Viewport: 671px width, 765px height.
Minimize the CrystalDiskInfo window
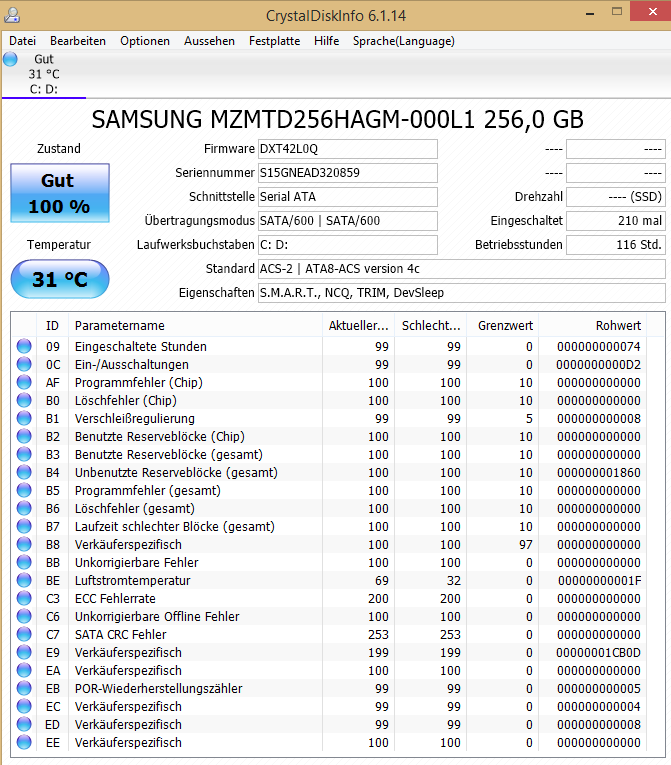(x=590, y=13)
